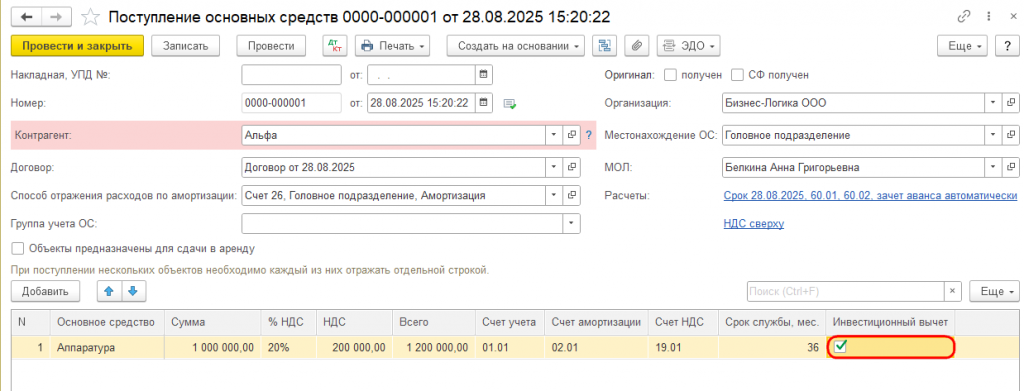Open Контрагент Альфа record
1024x391 pixels.
572,134
